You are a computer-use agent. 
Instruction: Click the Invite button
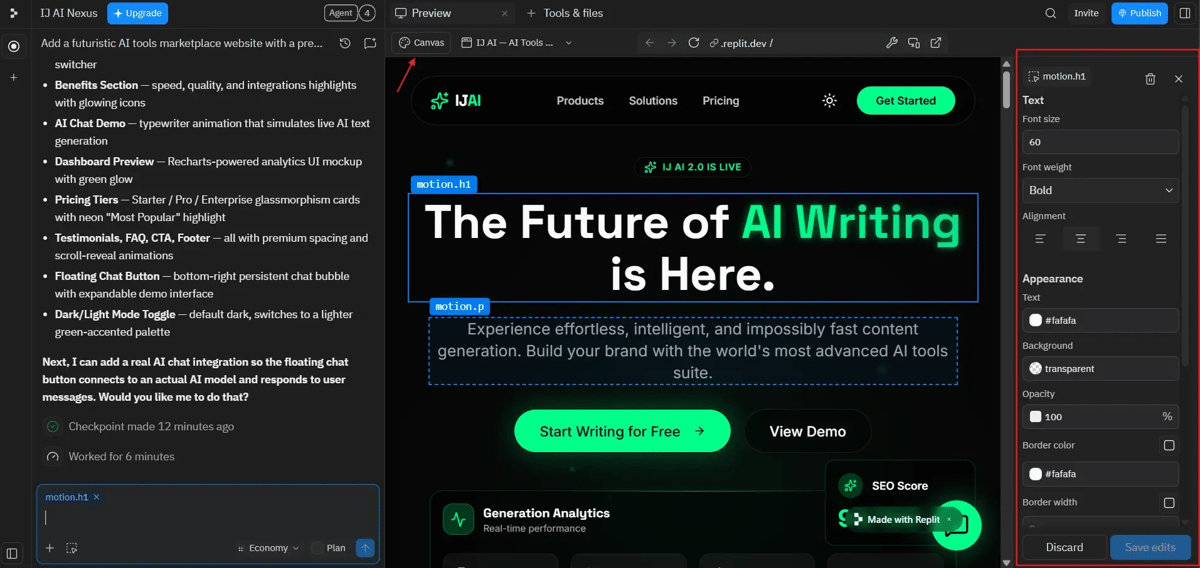1086,13
